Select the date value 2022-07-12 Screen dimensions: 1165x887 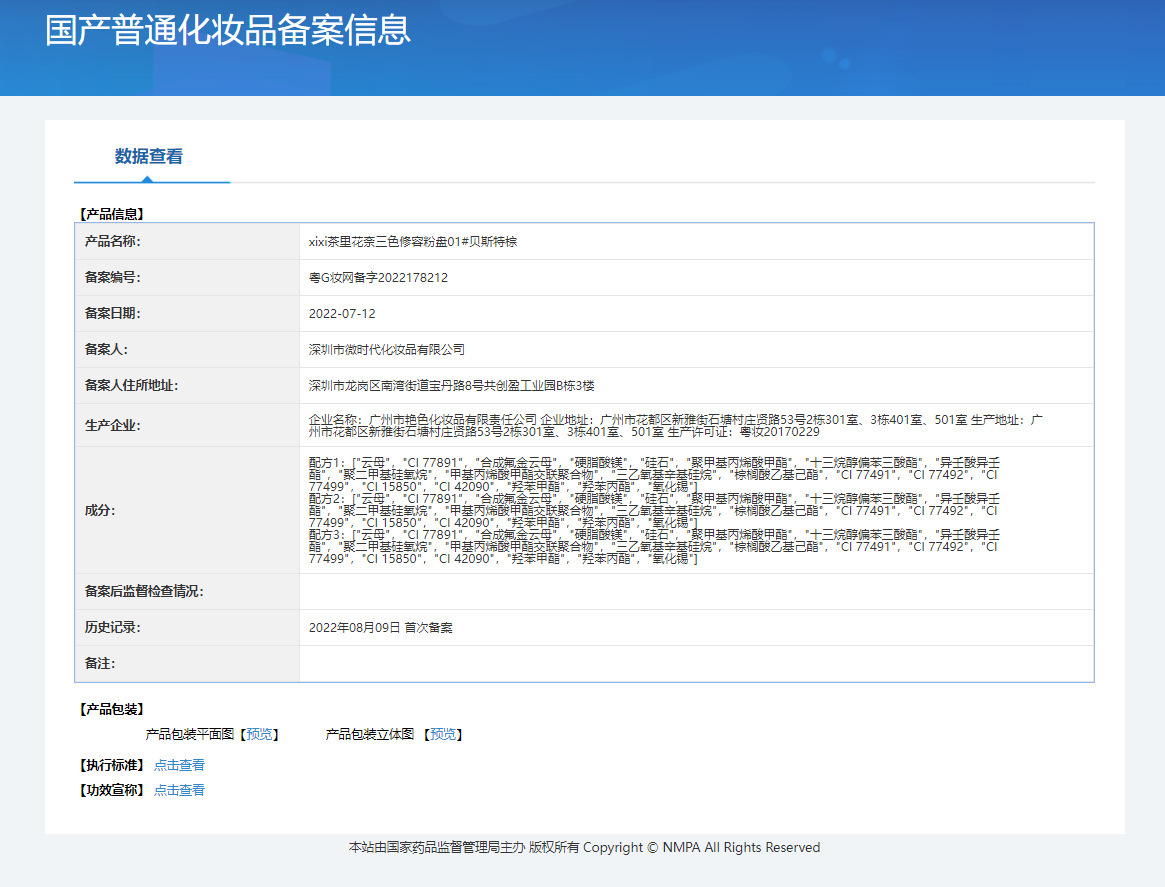tap(342, 313)
